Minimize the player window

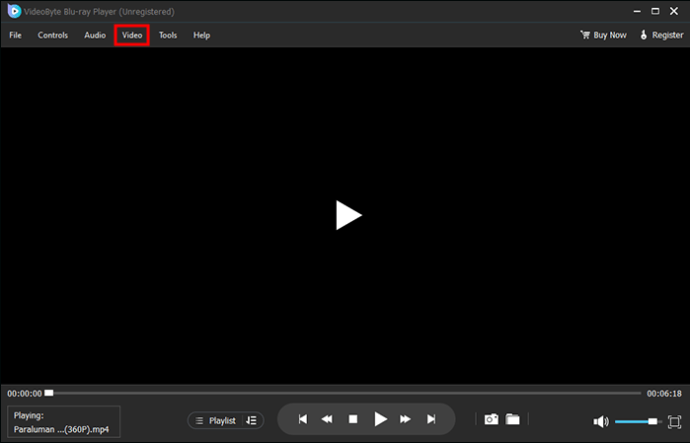[x=637, y=11]
